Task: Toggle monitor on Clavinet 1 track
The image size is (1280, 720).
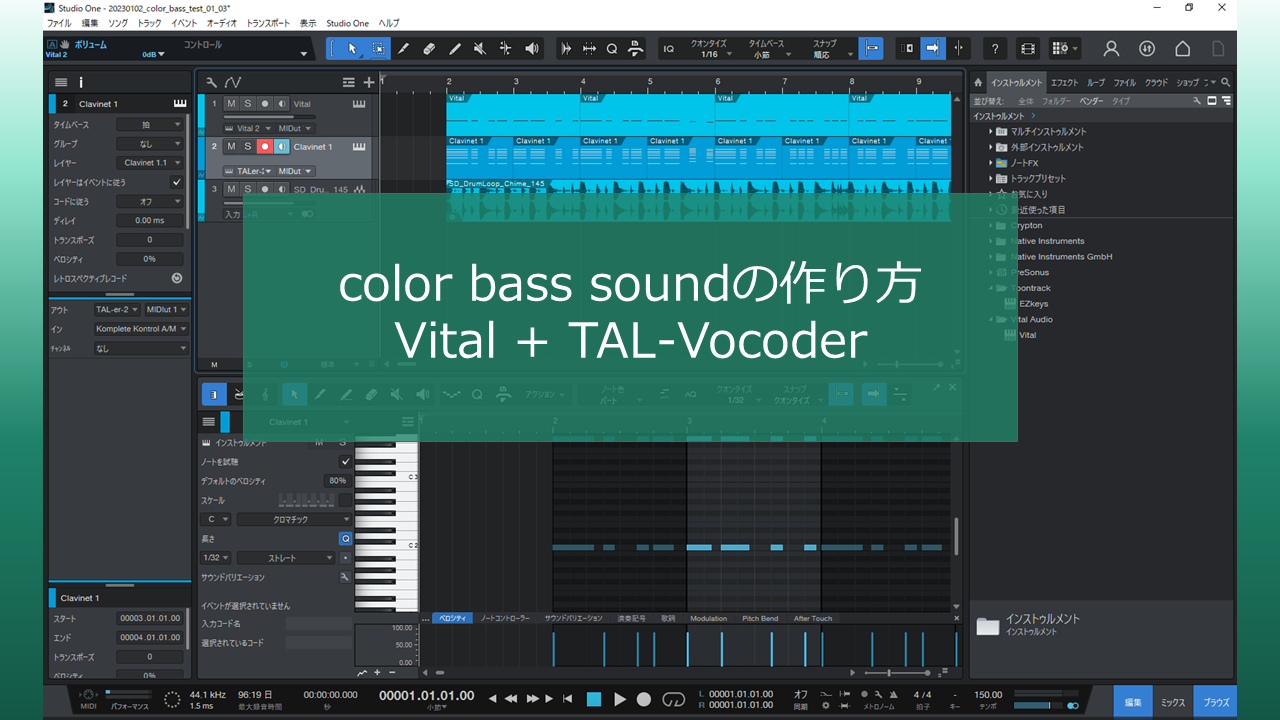Action: click(282, 146)
